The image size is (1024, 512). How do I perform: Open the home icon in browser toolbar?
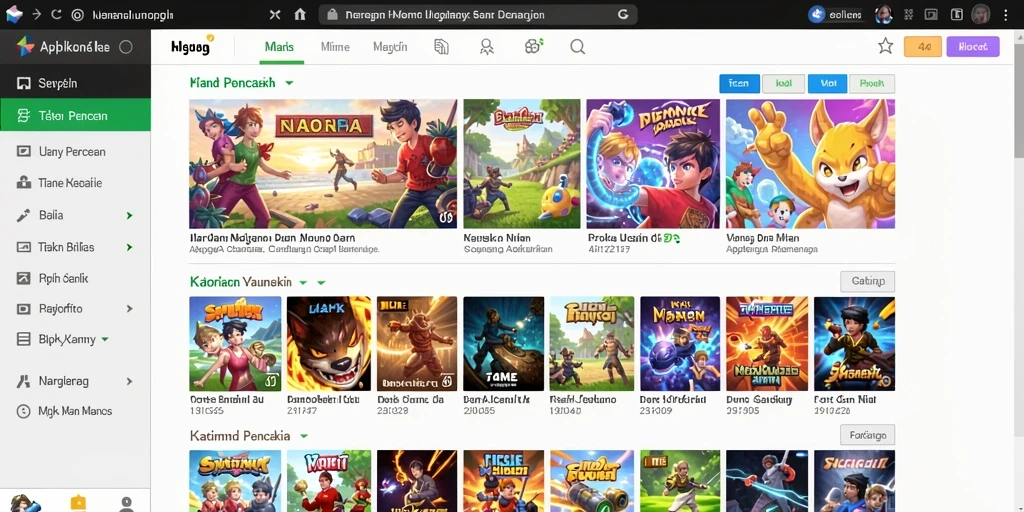[x=300, y=14]
